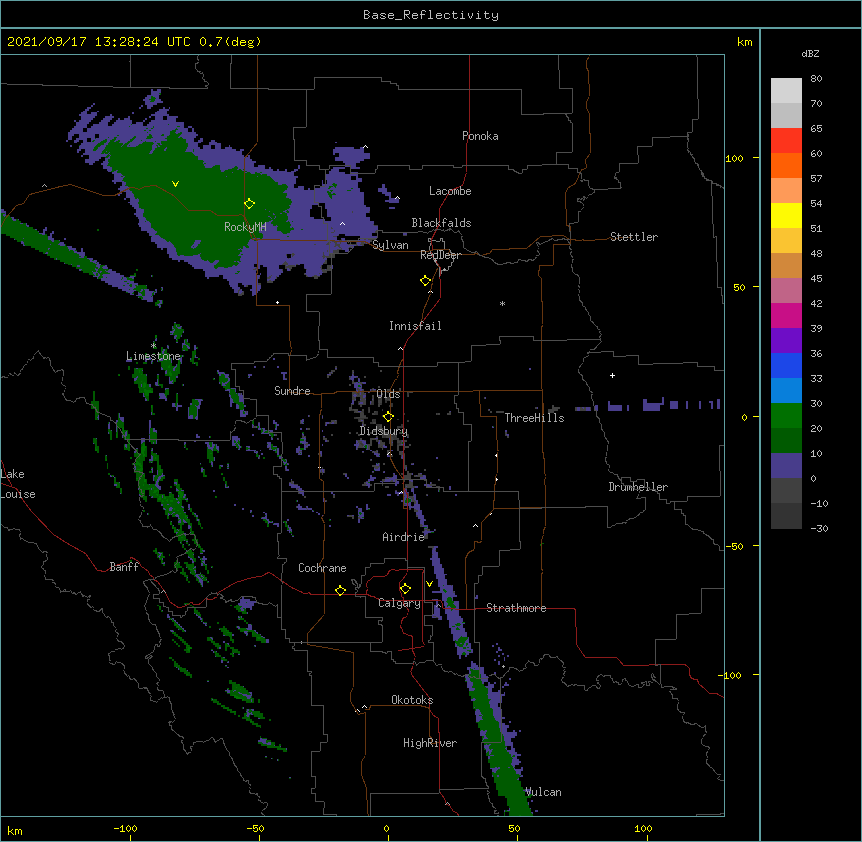862x842 pixels.
Task: Click the yellow diamond marker below Cochrane
Action: (340, 590)
